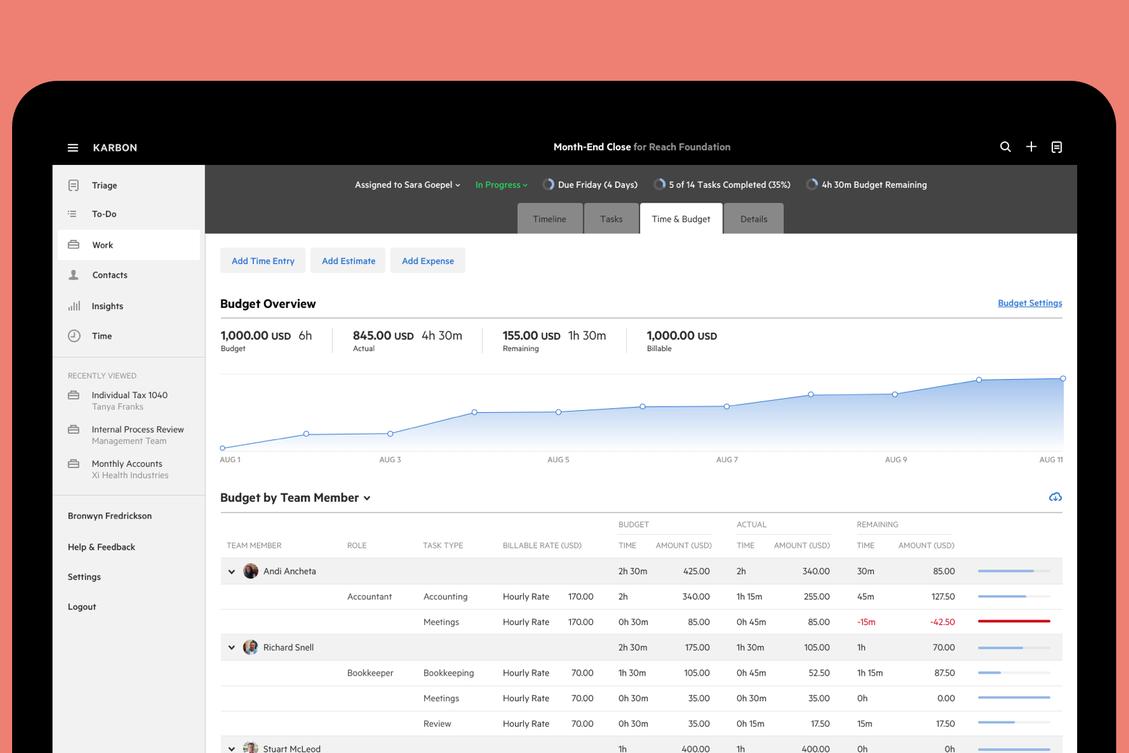
Task: Click the red over-budget bar for Meetings
Action: coord(1014,621)
